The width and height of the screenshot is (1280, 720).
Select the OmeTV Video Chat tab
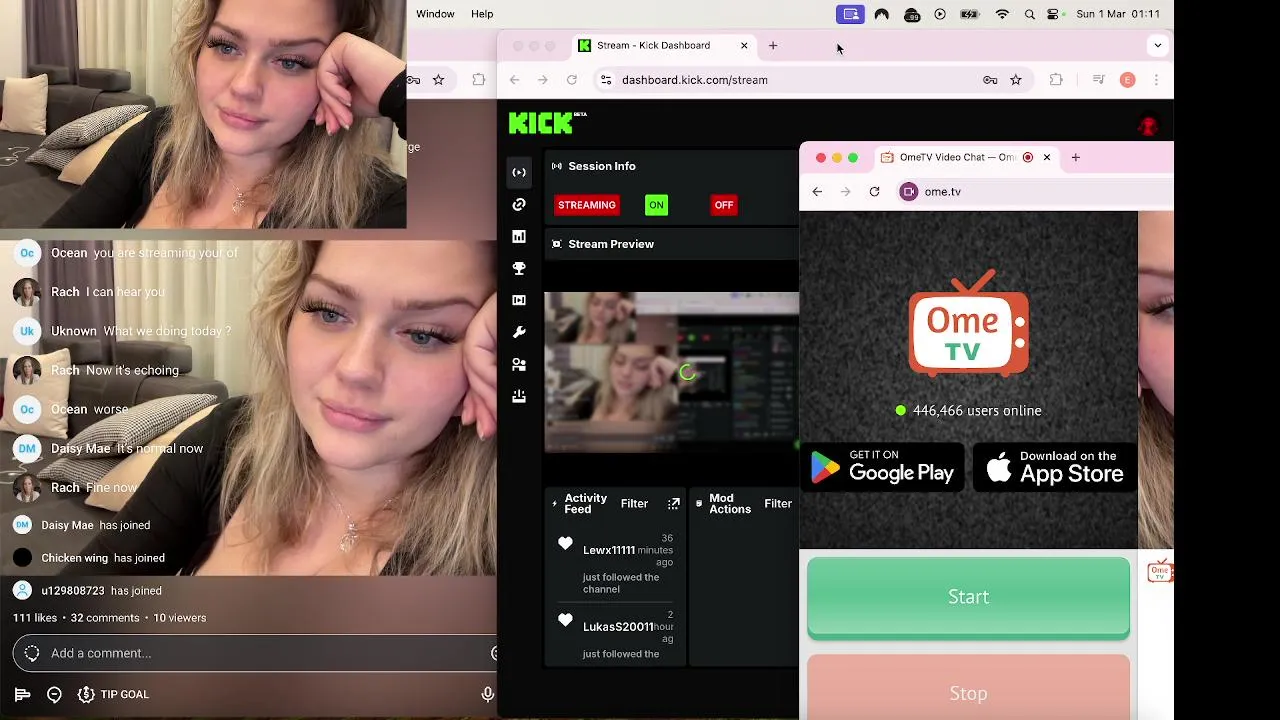[967, 158]
